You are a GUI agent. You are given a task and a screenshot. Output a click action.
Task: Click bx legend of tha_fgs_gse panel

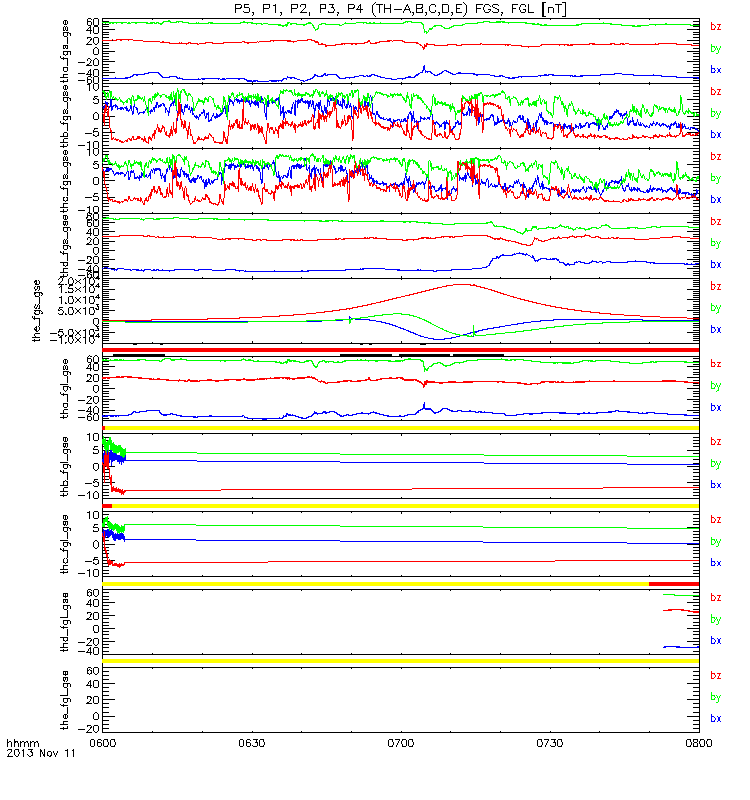tap(715, 70)
